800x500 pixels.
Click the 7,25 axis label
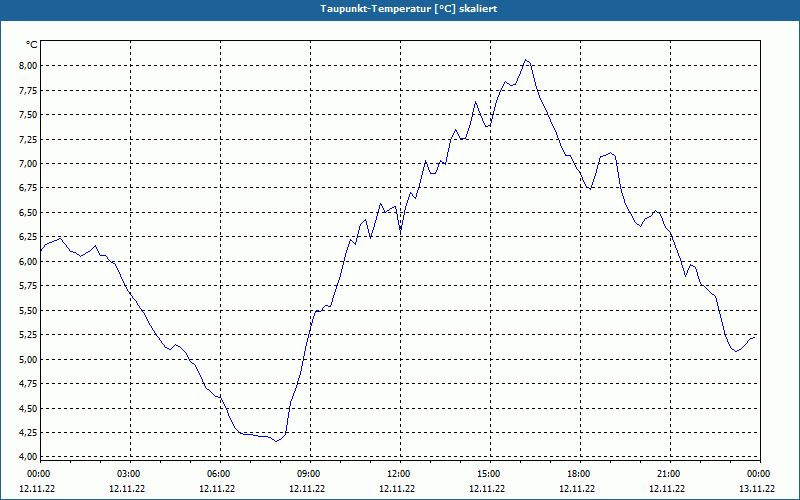[x=28, y=139]
